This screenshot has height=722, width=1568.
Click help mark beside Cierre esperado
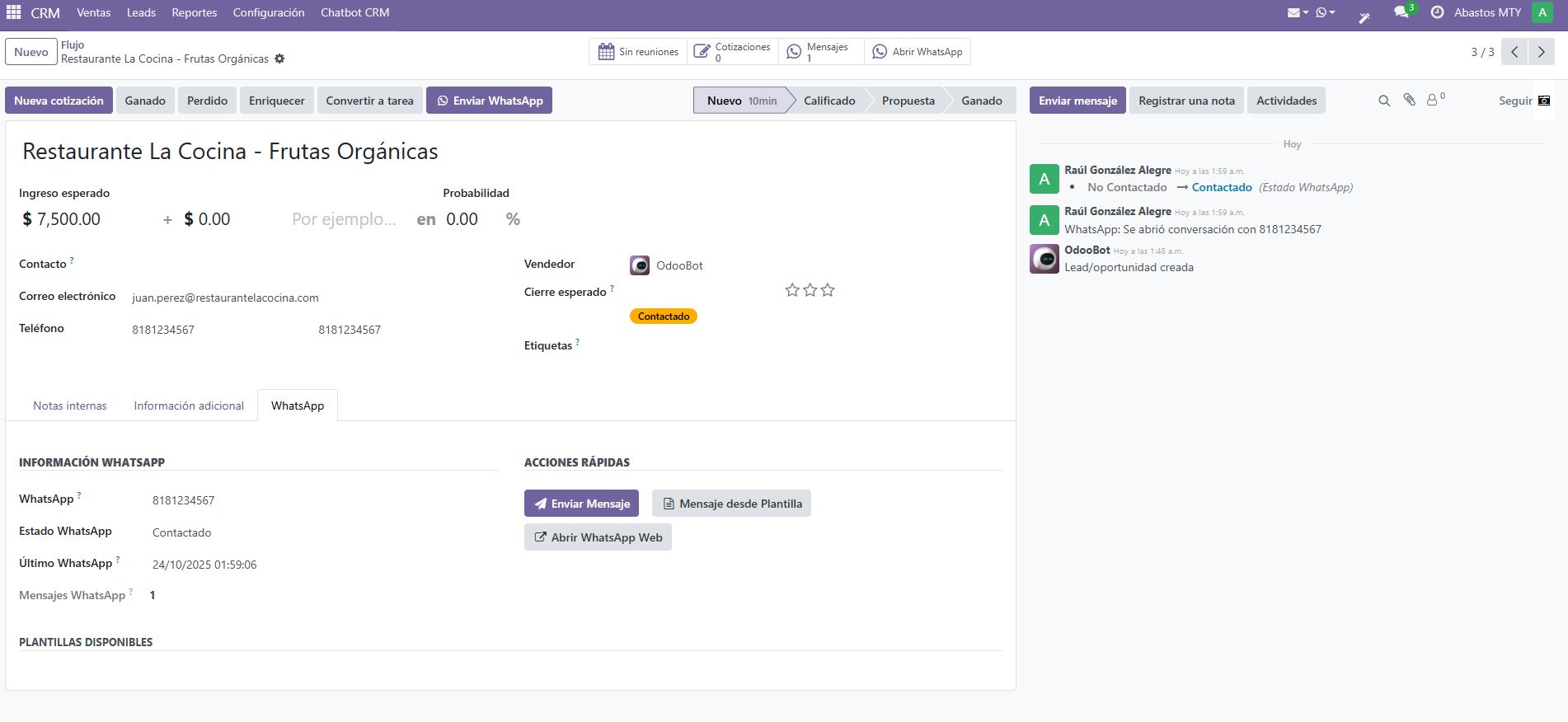pyautogui.click(x=612, y=288)
